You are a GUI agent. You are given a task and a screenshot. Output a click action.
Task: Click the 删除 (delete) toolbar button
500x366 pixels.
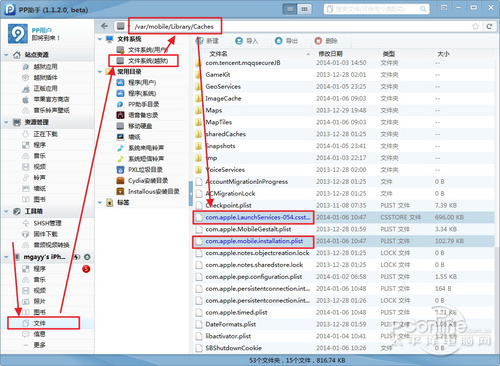326,41
